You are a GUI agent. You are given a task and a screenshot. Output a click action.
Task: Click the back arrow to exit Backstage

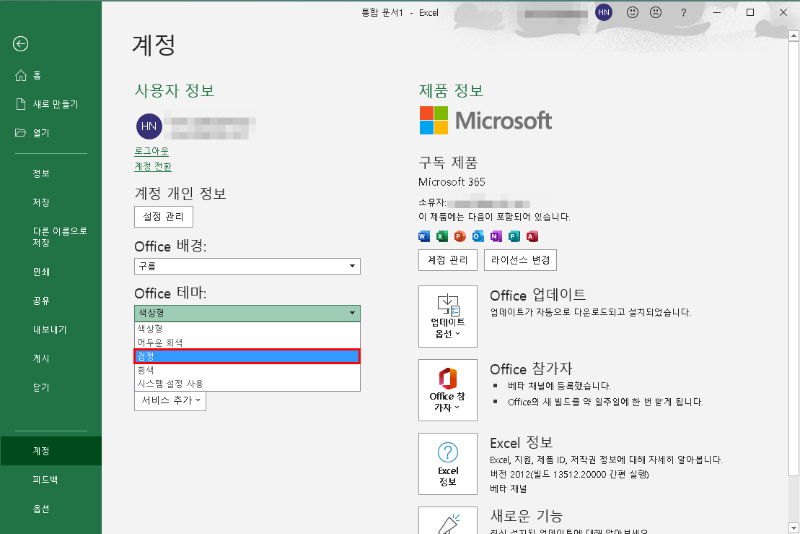tap(20, 44)
